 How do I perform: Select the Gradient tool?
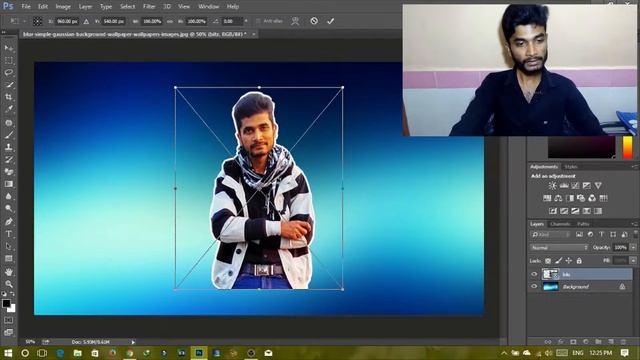click(9, 184)
